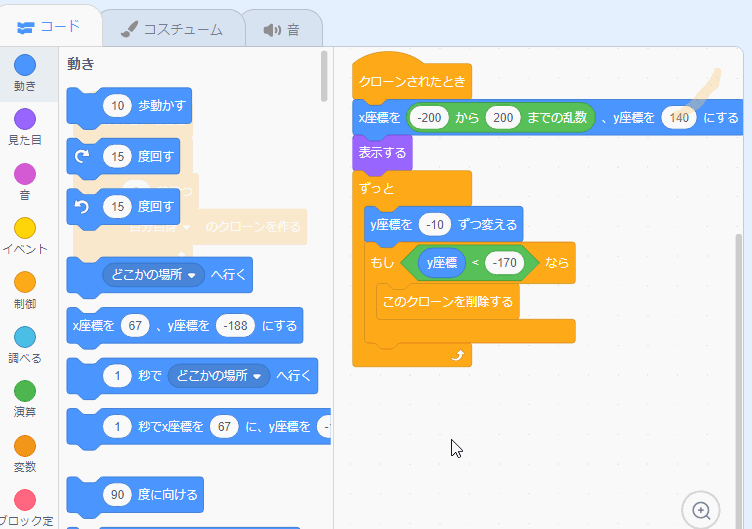Click the 67 field in 秒でx座標を block
The width and height of the screenshot is (752, 529).
point(224,427)
